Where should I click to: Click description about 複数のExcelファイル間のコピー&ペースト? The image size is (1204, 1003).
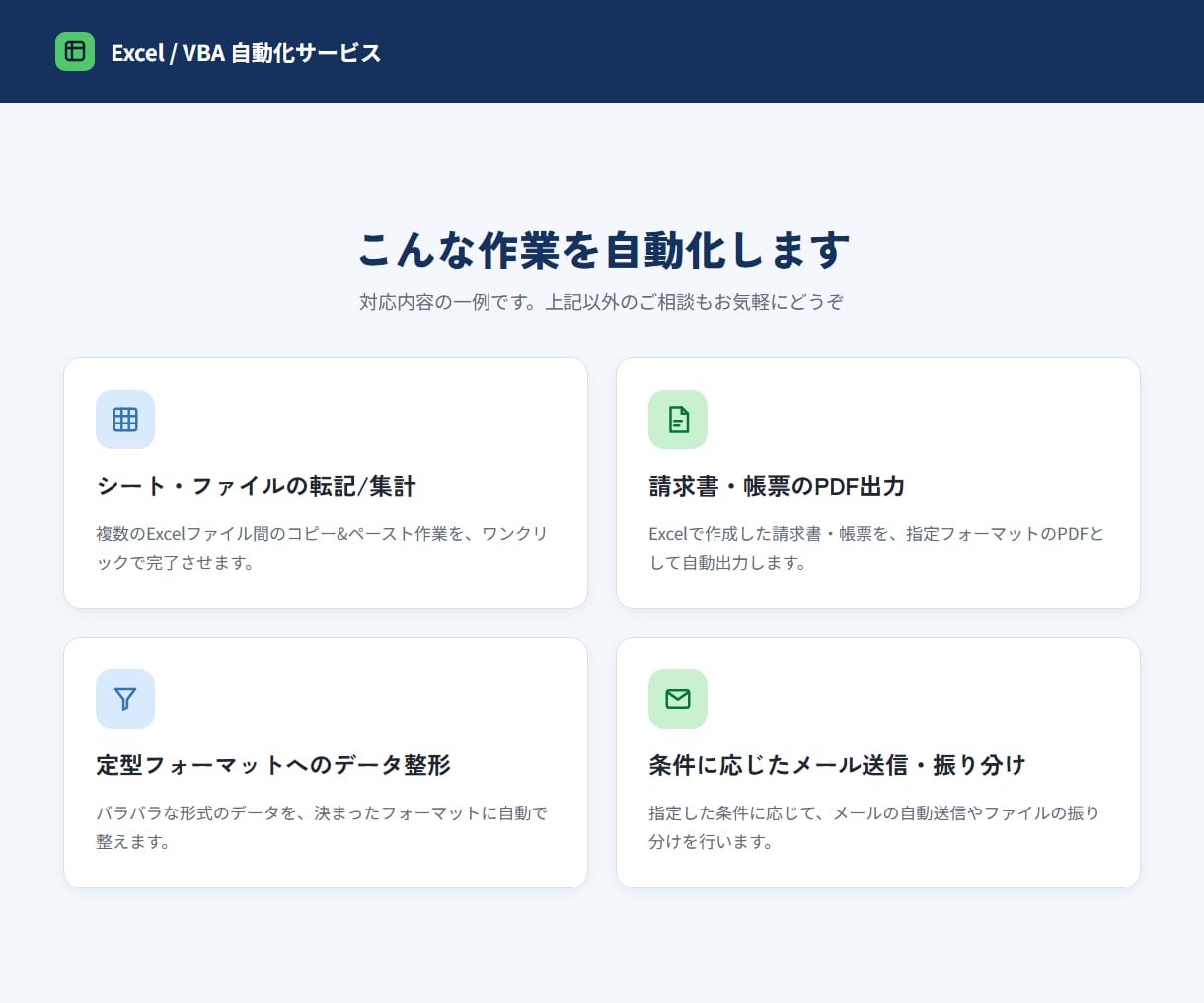322,548
